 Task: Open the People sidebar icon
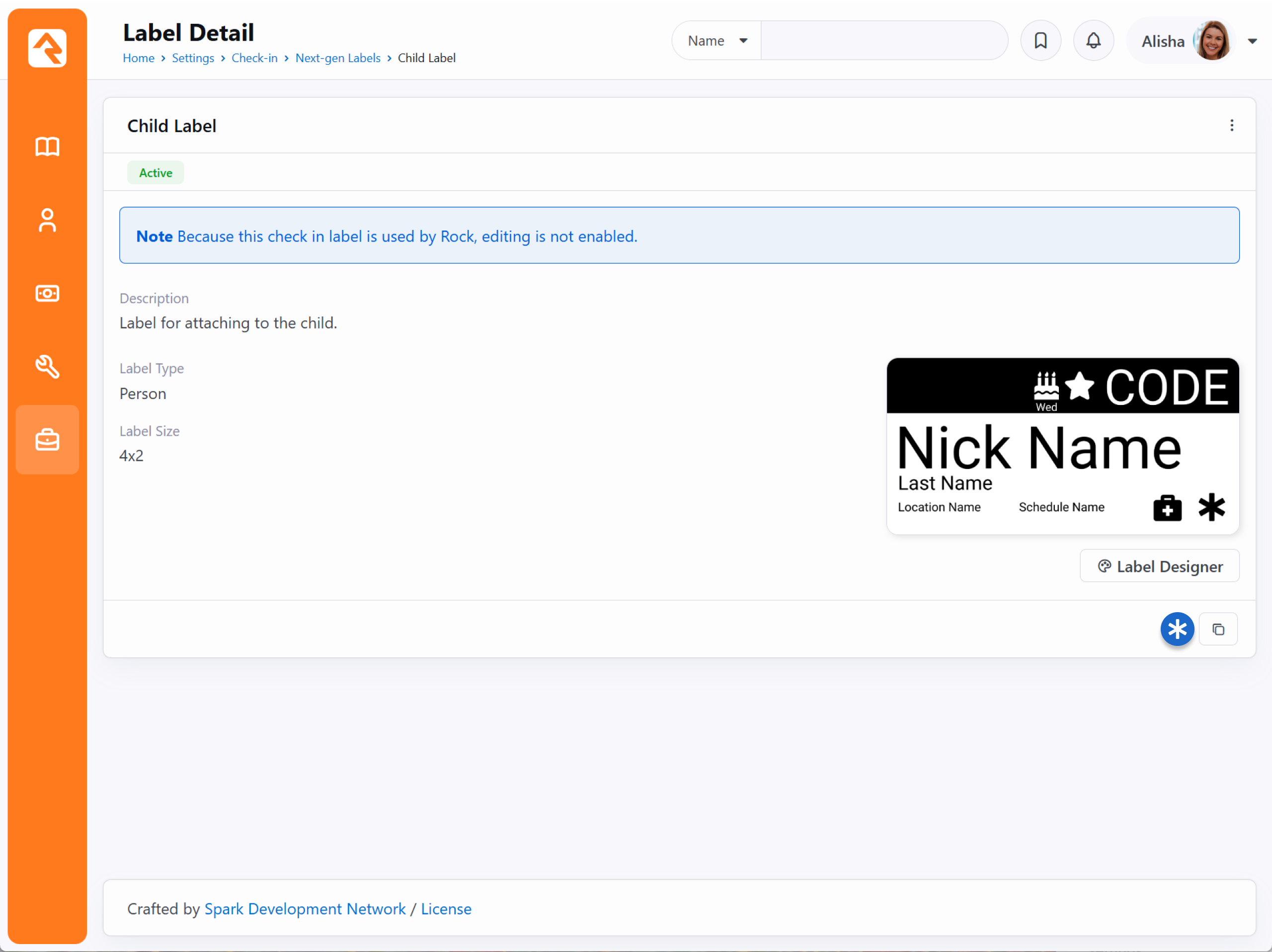pyautogui.click(x=47, y=220)
